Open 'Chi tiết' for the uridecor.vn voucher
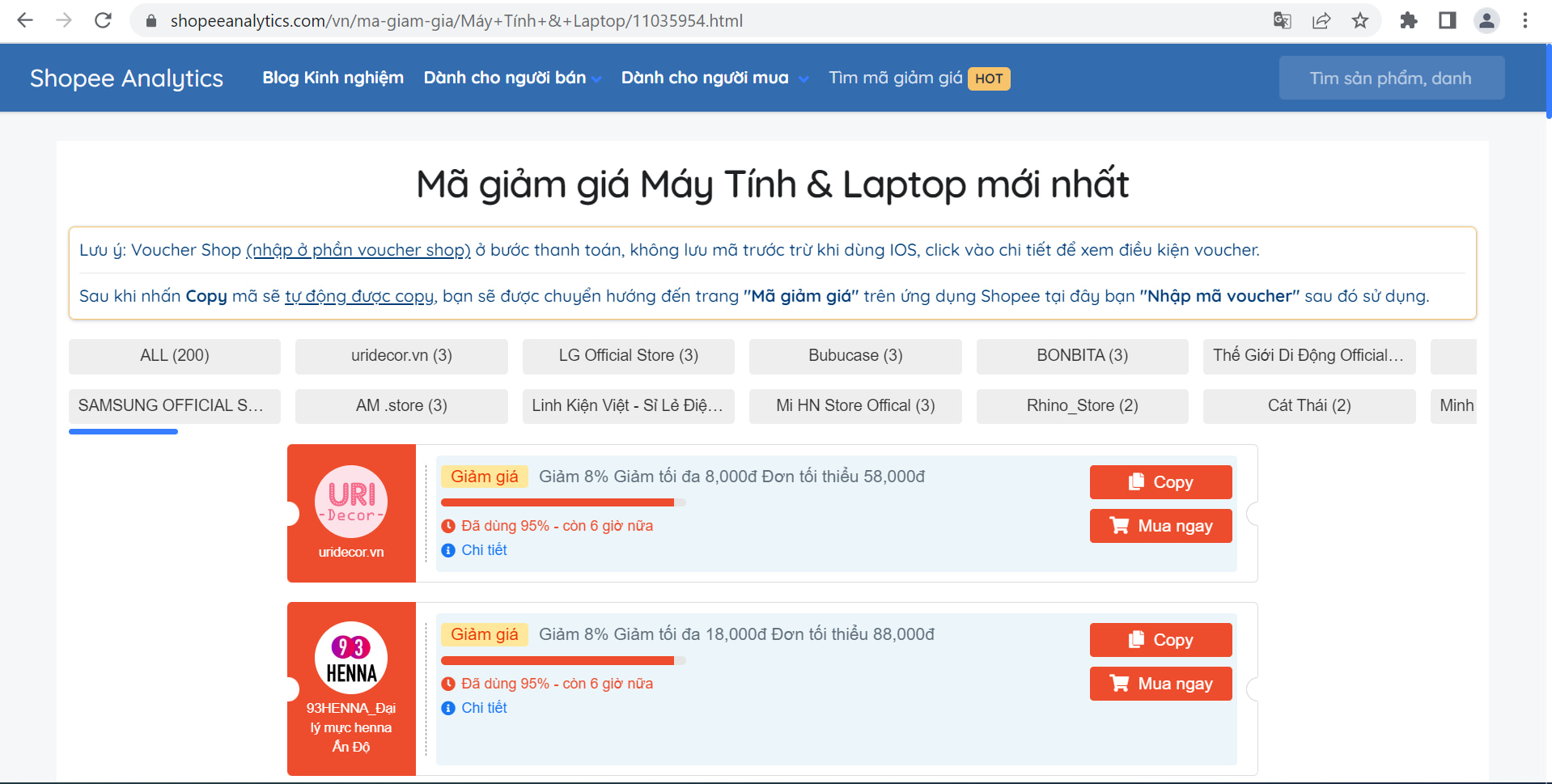 [x=484, y=550]
